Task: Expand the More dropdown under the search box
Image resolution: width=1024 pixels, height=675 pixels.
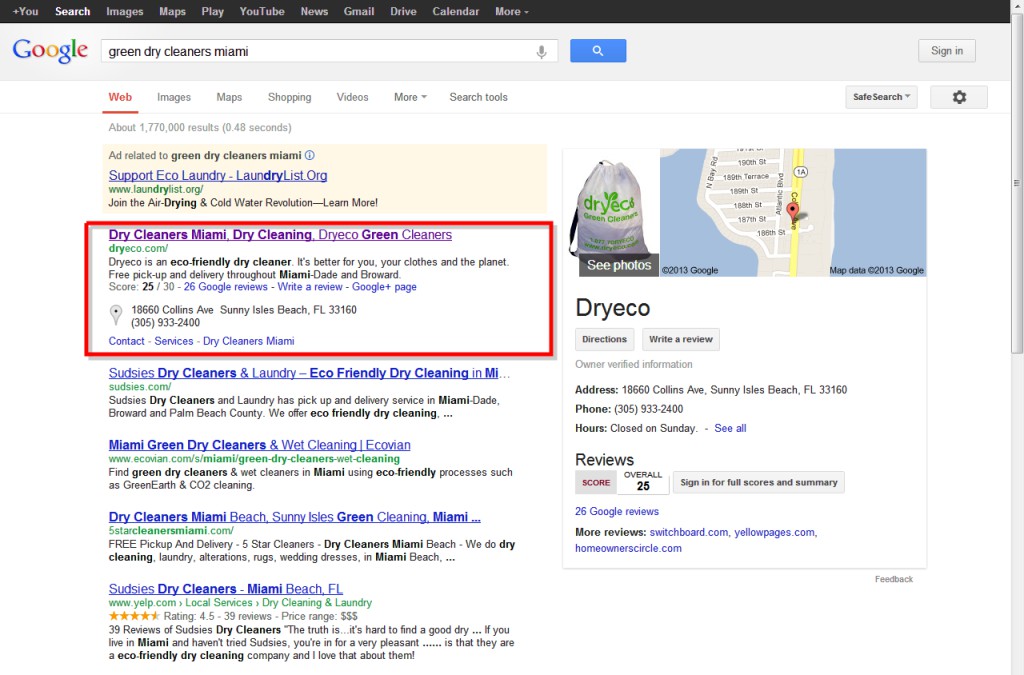Action: click(409, 97)
